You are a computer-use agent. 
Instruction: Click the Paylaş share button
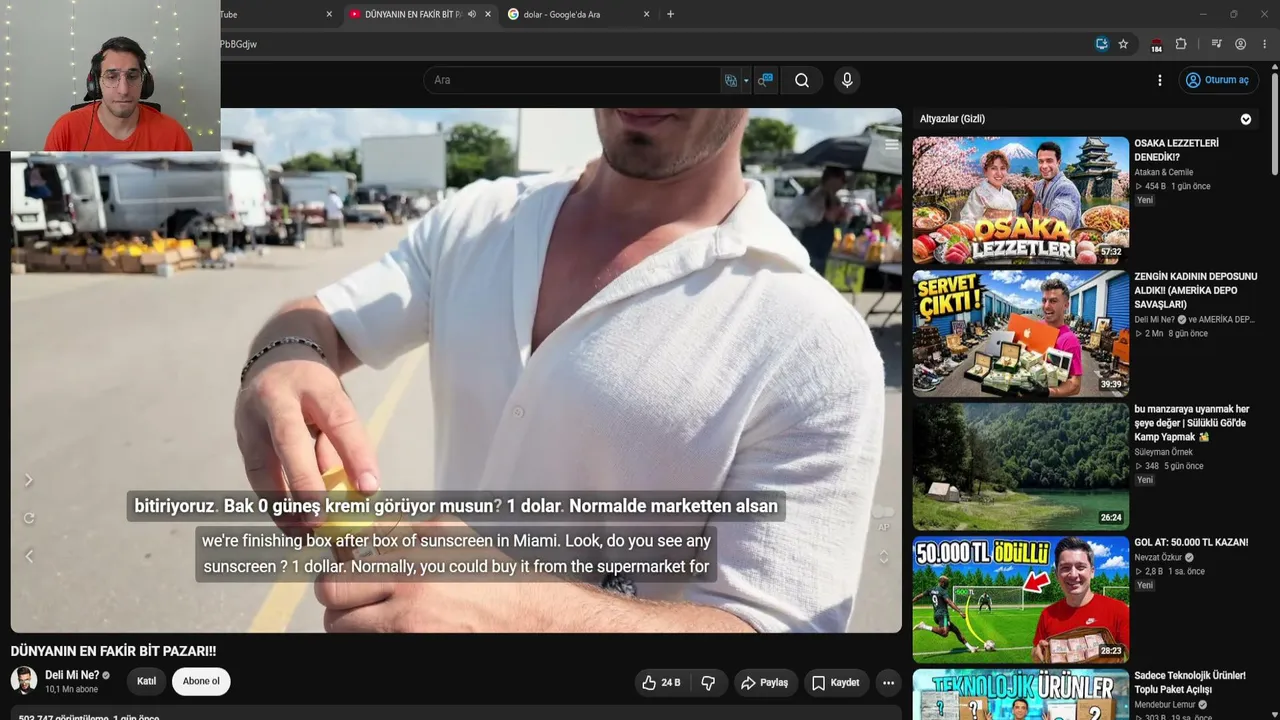[x=765, y=683]
